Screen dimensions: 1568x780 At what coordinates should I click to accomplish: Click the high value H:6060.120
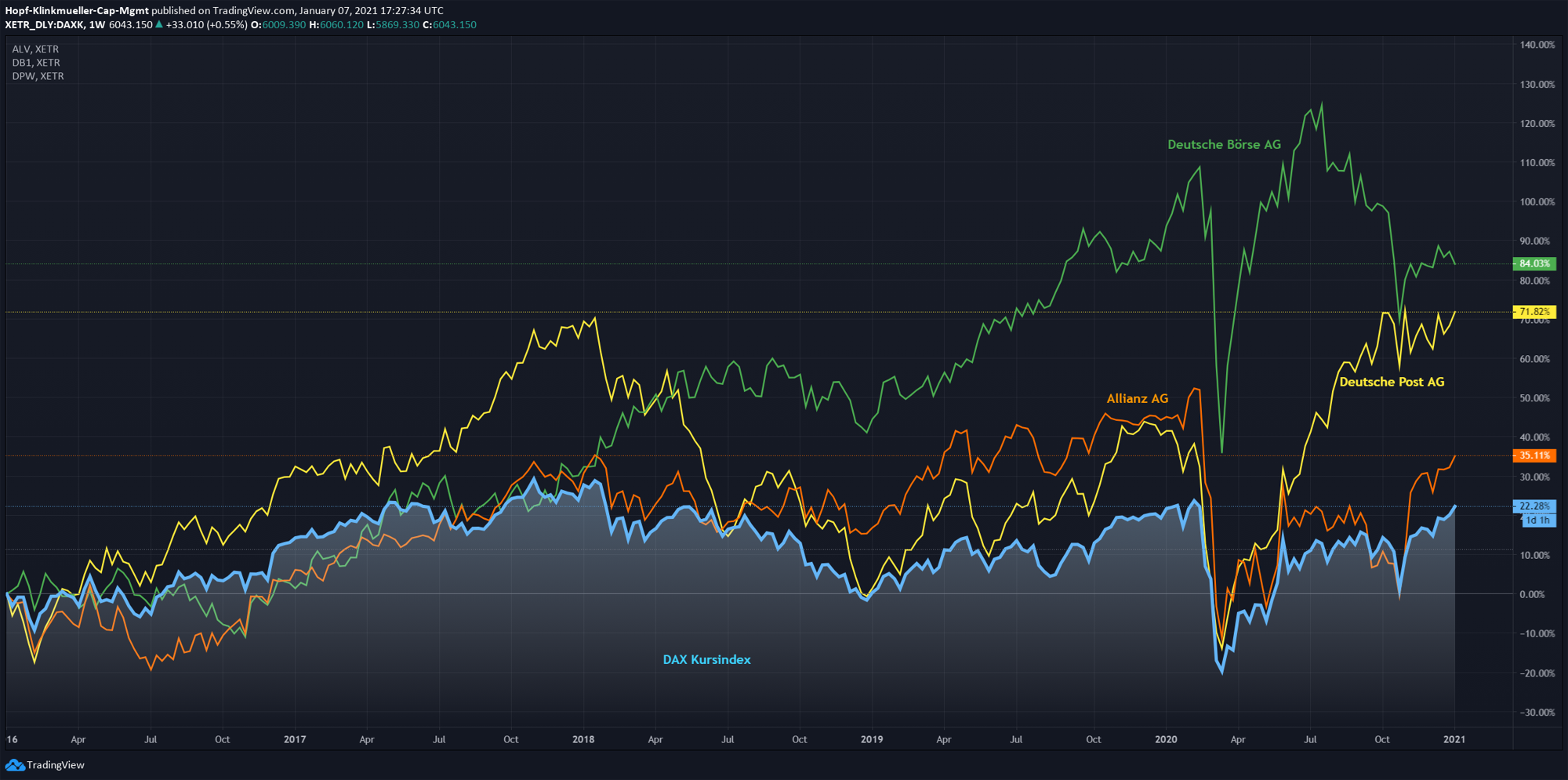point(336,25)
